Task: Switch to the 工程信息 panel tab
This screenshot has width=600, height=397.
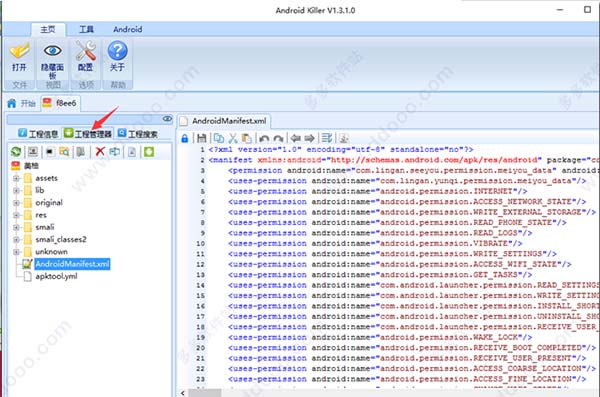Action: (38, 134)
